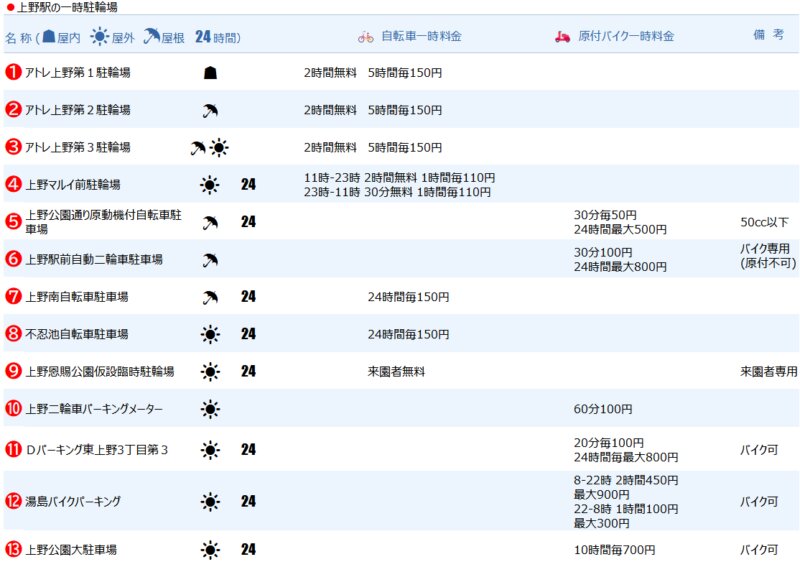This screenshot has height=567, width=800.
Task: Click the sun legend icon beside 屋外
Action: pos(99,37)
